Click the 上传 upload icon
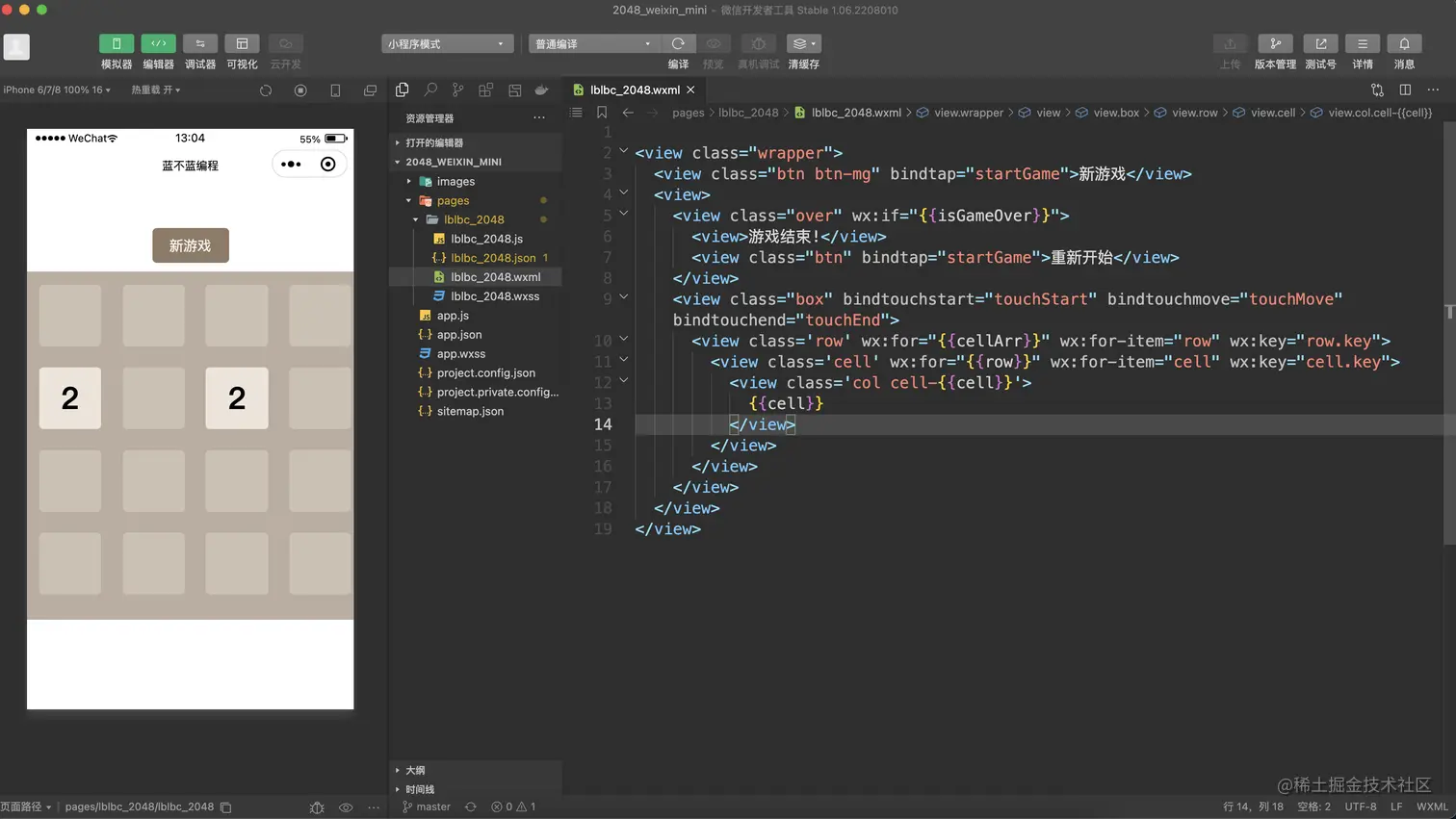Viewport: 1456px width, 819px height. coord(1230,43)
